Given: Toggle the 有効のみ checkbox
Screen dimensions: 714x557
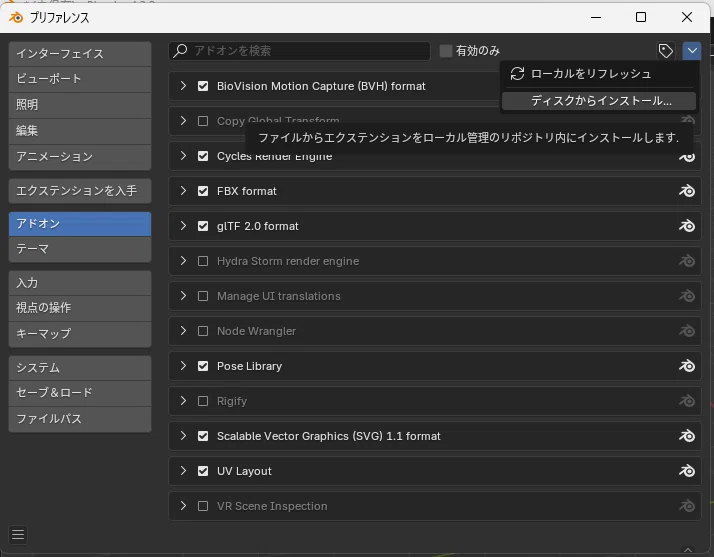Looking at the screenshot, I should [x=446, y=51].
